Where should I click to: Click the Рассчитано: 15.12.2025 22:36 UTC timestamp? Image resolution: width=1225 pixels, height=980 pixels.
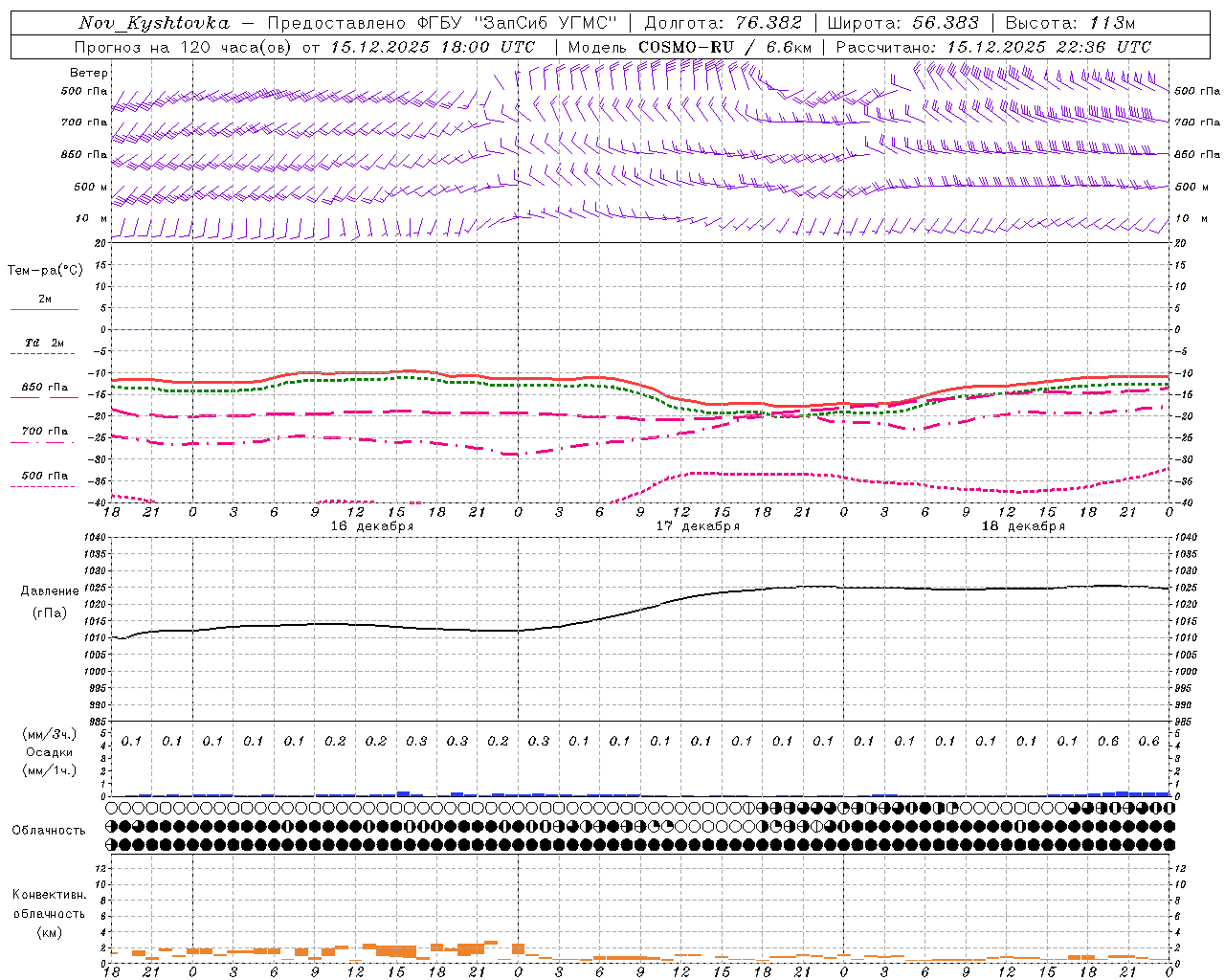pos(993,47)
